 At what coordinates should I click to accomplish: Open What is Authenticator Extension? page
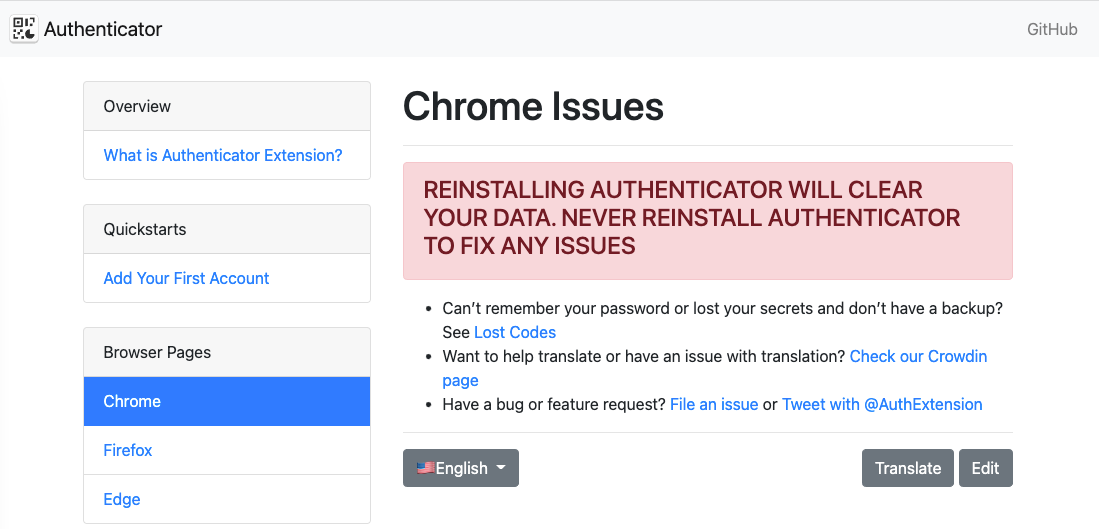coord(223,156)
